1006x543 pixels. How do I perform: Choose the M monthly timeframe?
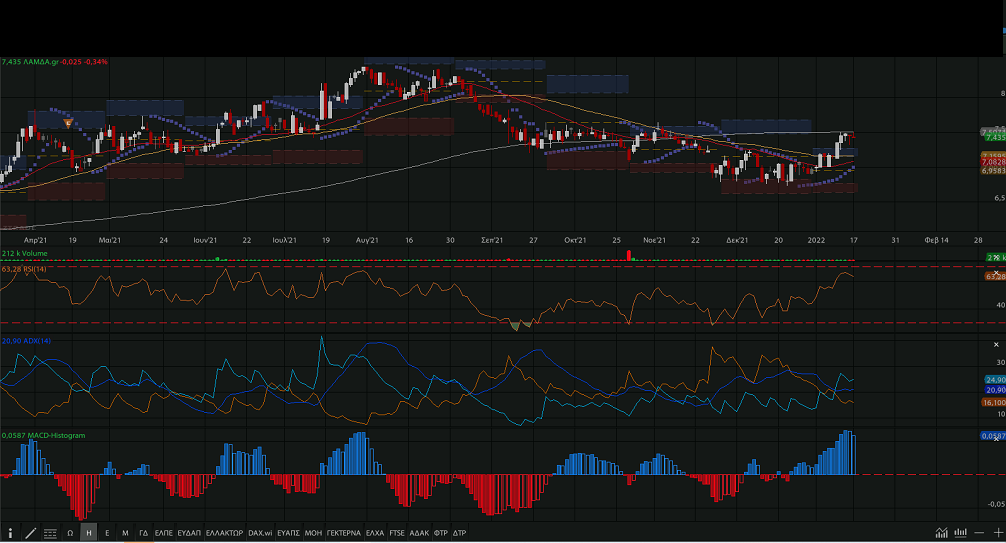[125, 533]
